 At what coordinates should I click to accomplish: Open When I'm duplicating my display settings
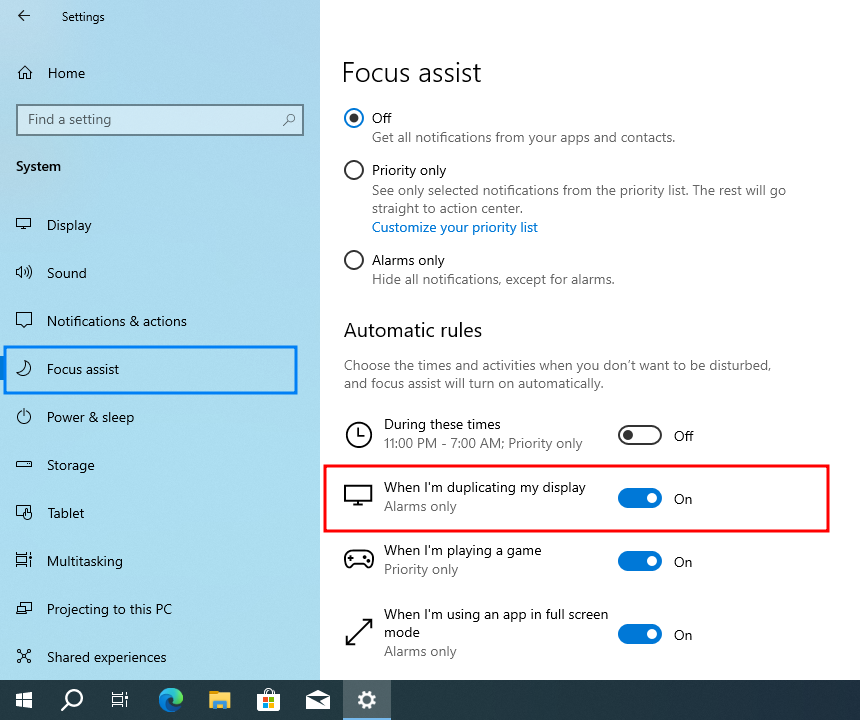point(485,497)
